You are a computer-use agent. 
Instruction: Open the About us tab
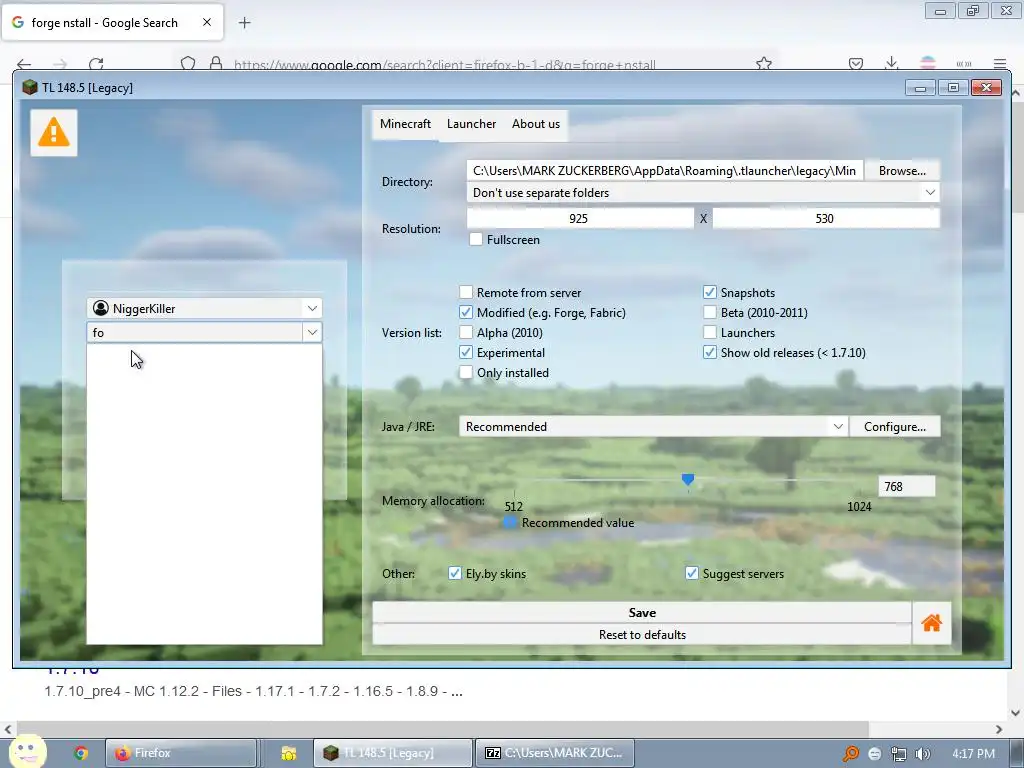coord(536,124)
